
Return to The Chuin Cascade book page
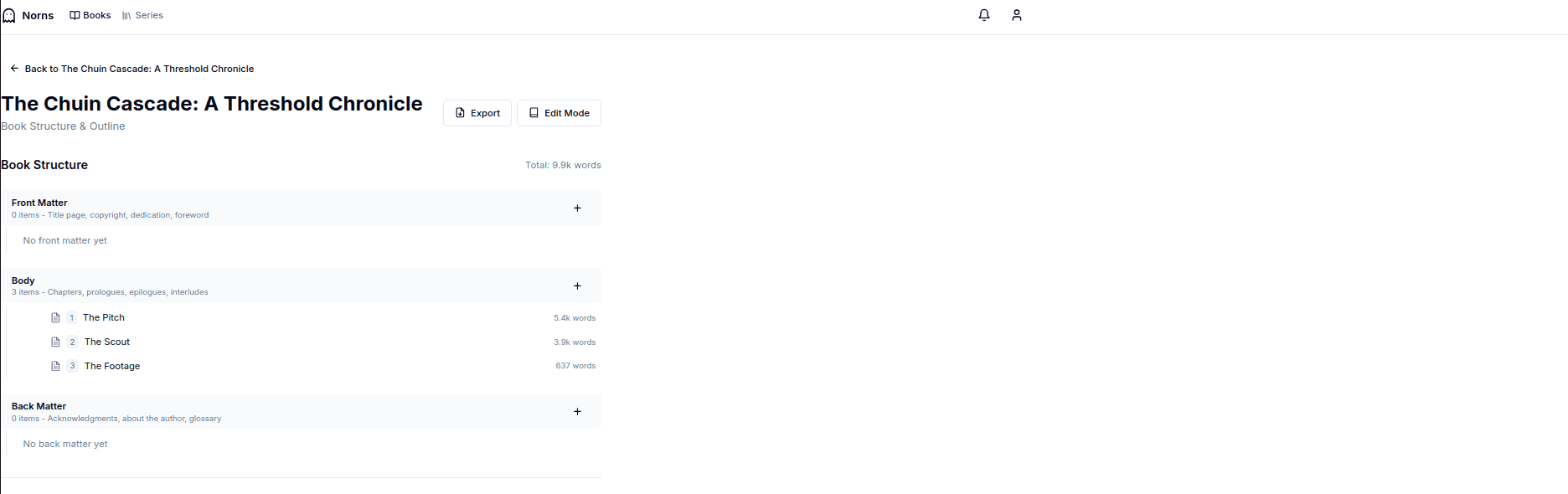click(139, 69)
